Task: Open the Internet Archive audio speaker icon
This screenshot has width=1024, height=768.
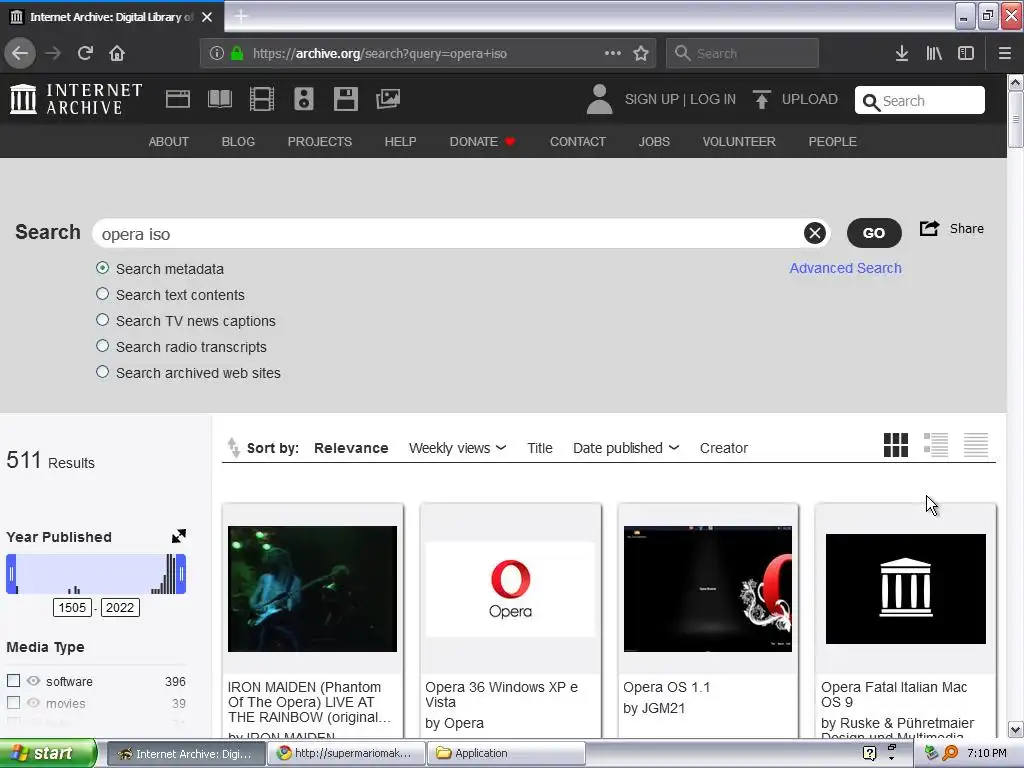Action: [x=304, y=99]
